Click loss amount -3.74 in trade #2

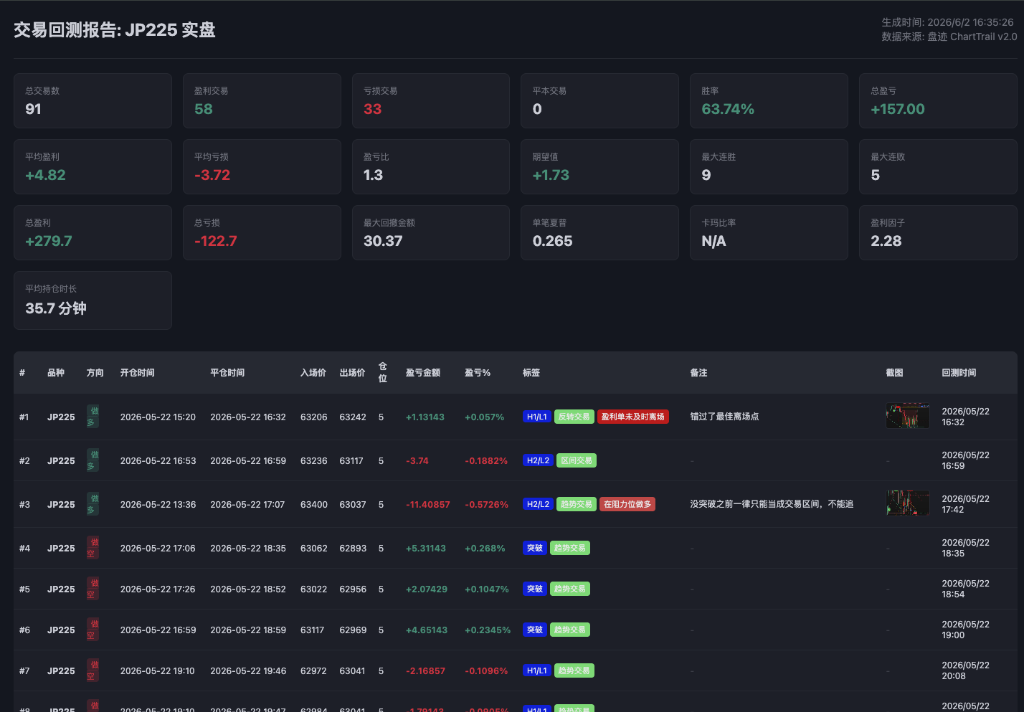(x=417, y=461)
